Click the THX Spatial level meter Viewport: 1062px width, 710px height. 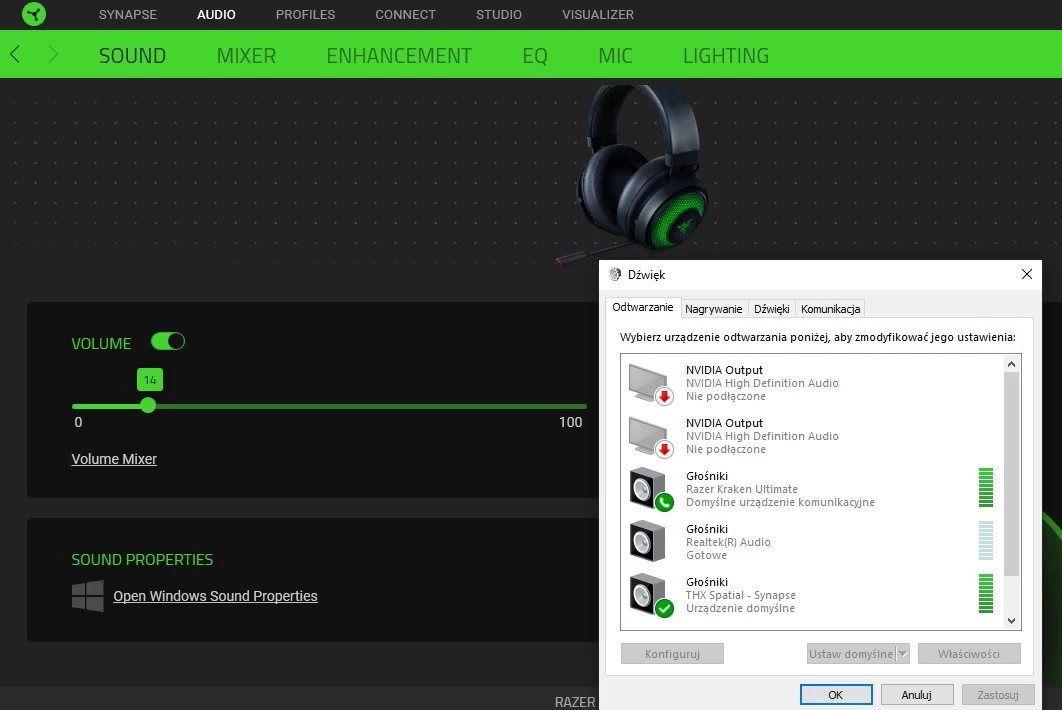click(x=985, y=593)
